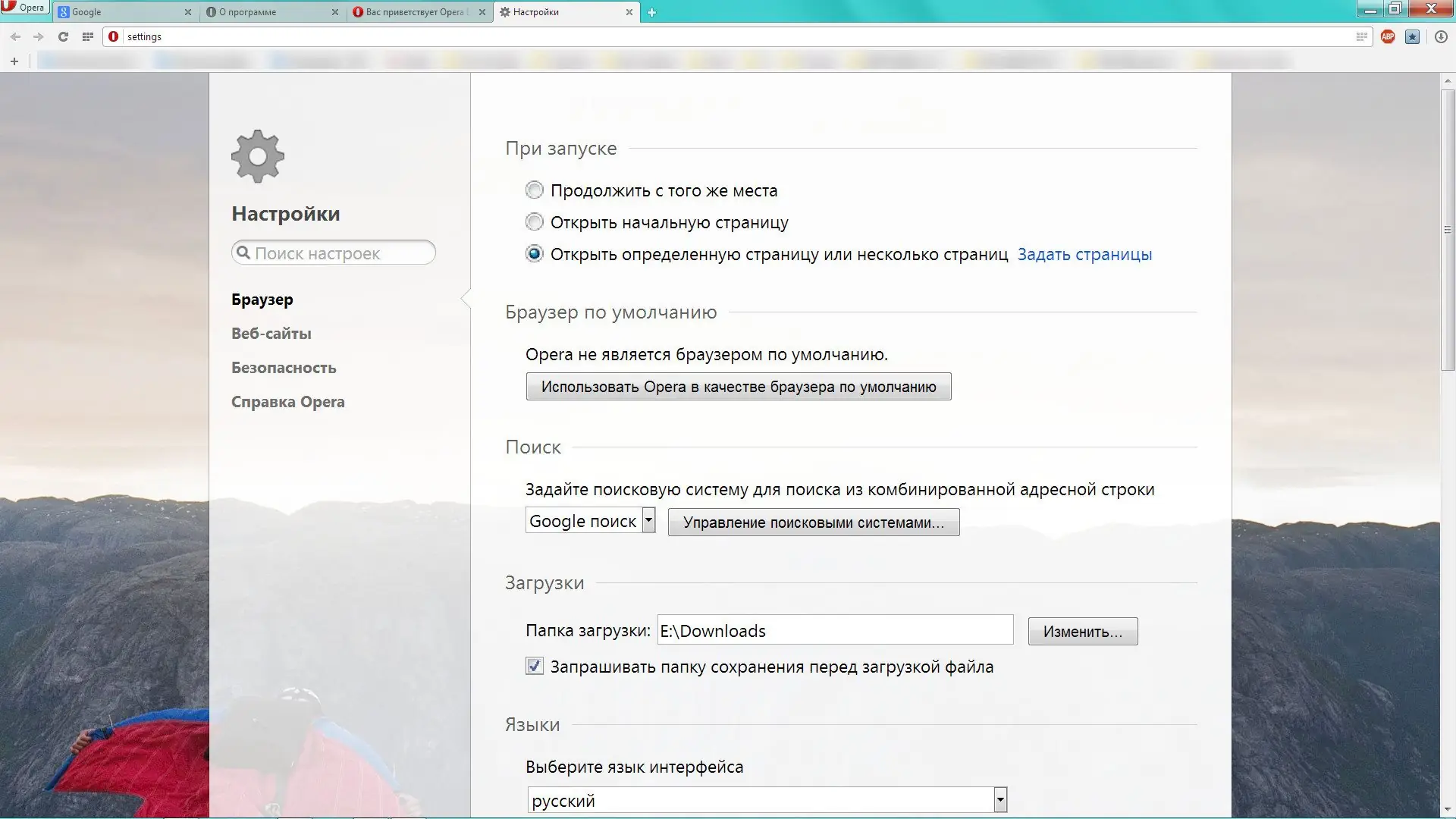
Task: Uncheck 'Запрашивать папку сохранения' checkbox
Action: pyautogui.click(x=535, y=667)
